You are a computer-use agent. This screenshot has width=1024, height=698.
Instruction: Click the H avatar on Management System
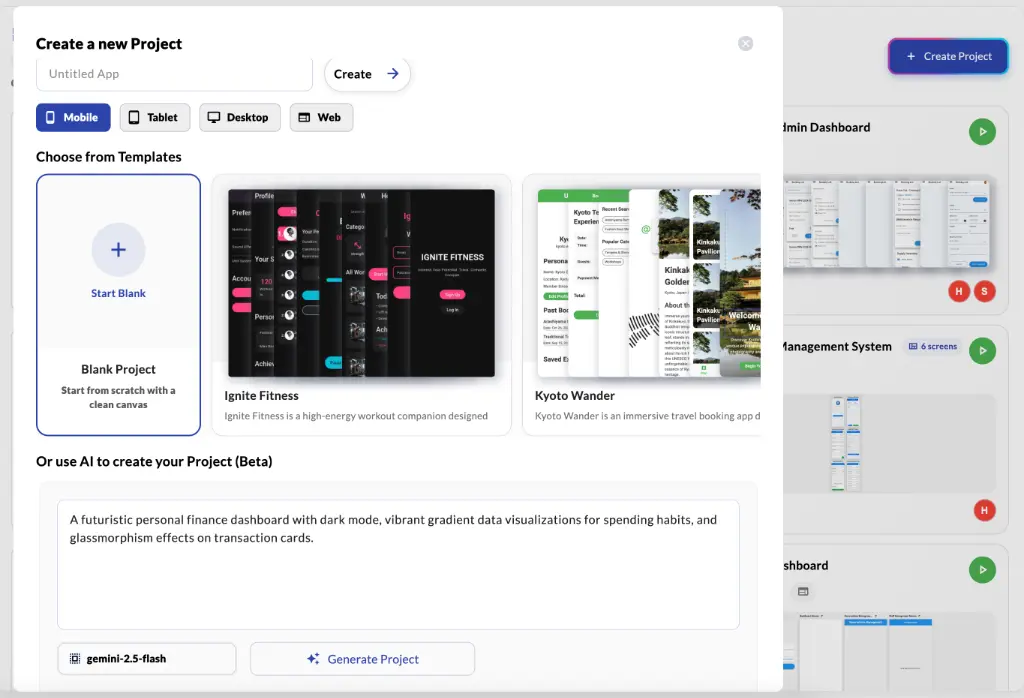coord(984,510)
